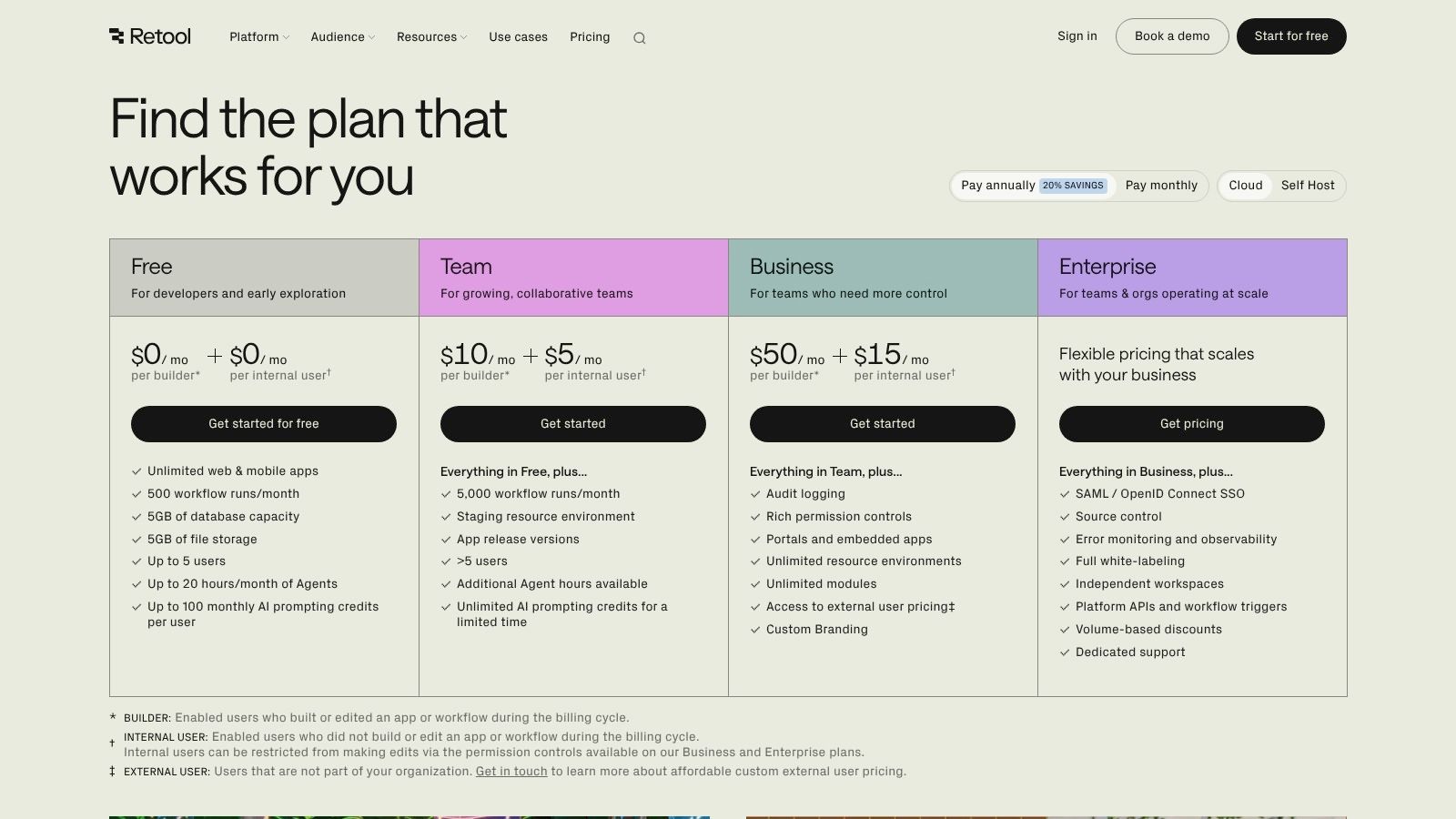
Task: Click the Retool logo
Action: 150,36
